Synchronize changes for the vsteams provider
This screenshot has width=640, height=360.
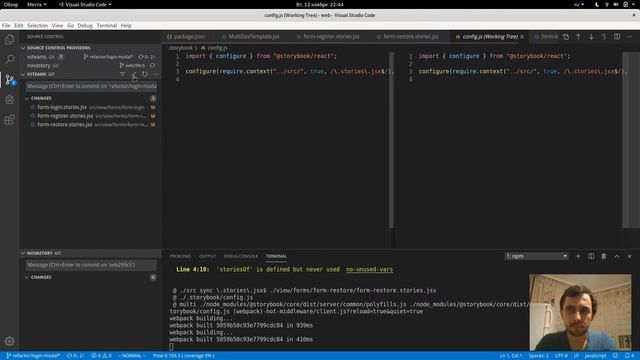146,57
